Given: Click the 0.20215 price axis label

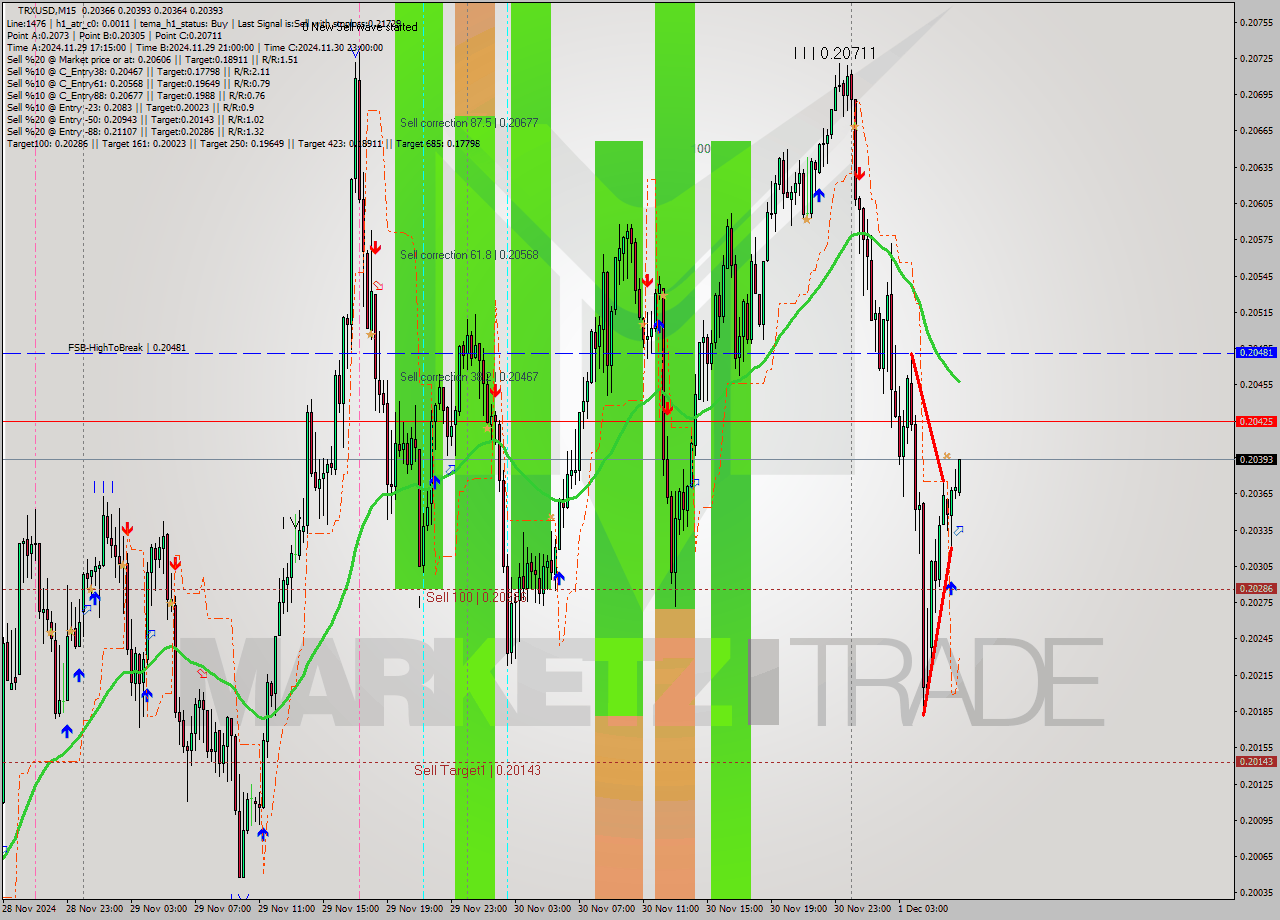Looking at the screenshot, I should [x=1257, y=675].
